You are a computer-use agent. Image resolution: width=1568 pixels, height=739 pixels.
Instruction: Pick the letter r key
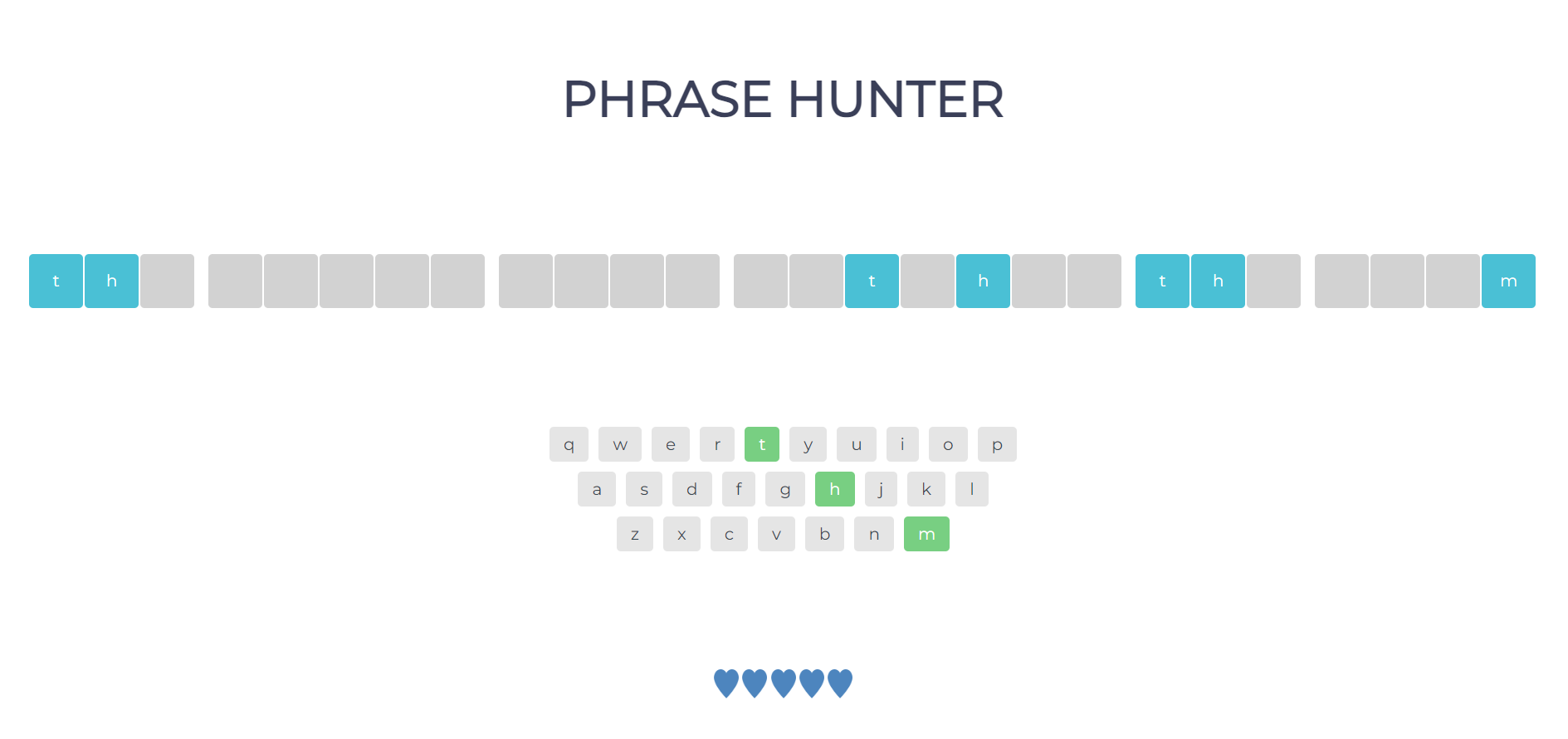click(x=717, y=444)
